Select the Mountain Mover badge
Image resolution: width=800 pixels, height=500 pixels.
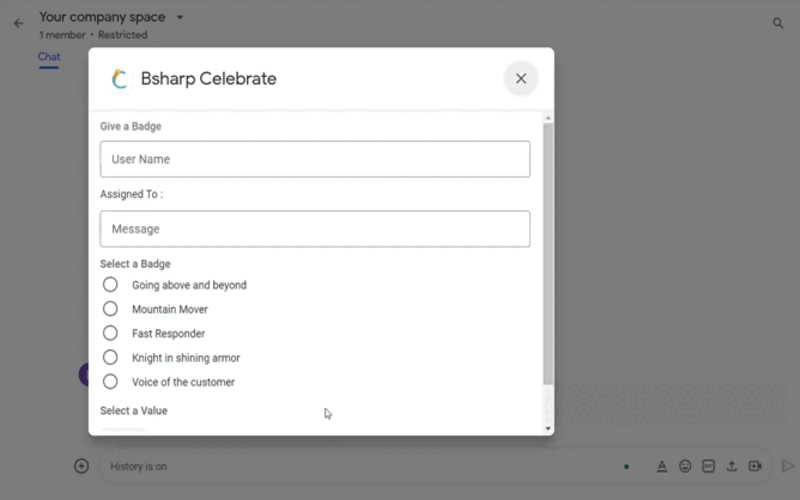[x=110, y=309]
